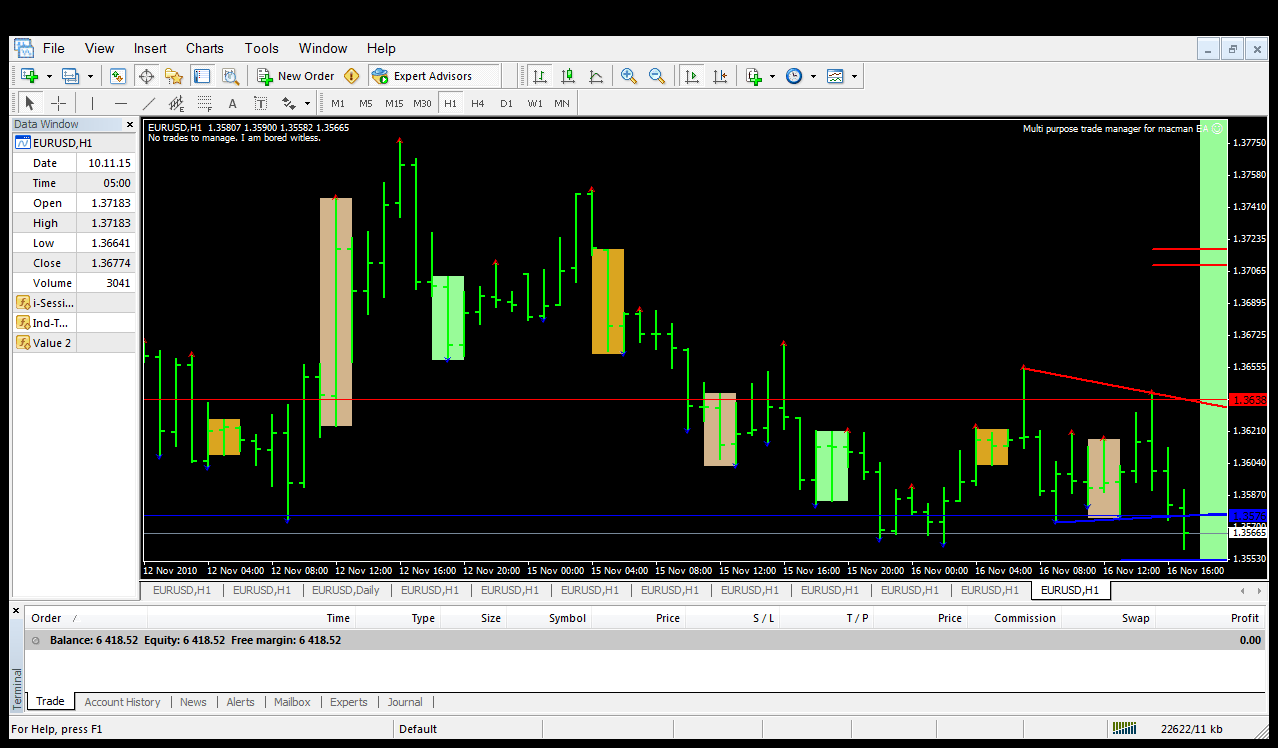
Task: Switch timeframe to MN
Action: click(562, 103)
